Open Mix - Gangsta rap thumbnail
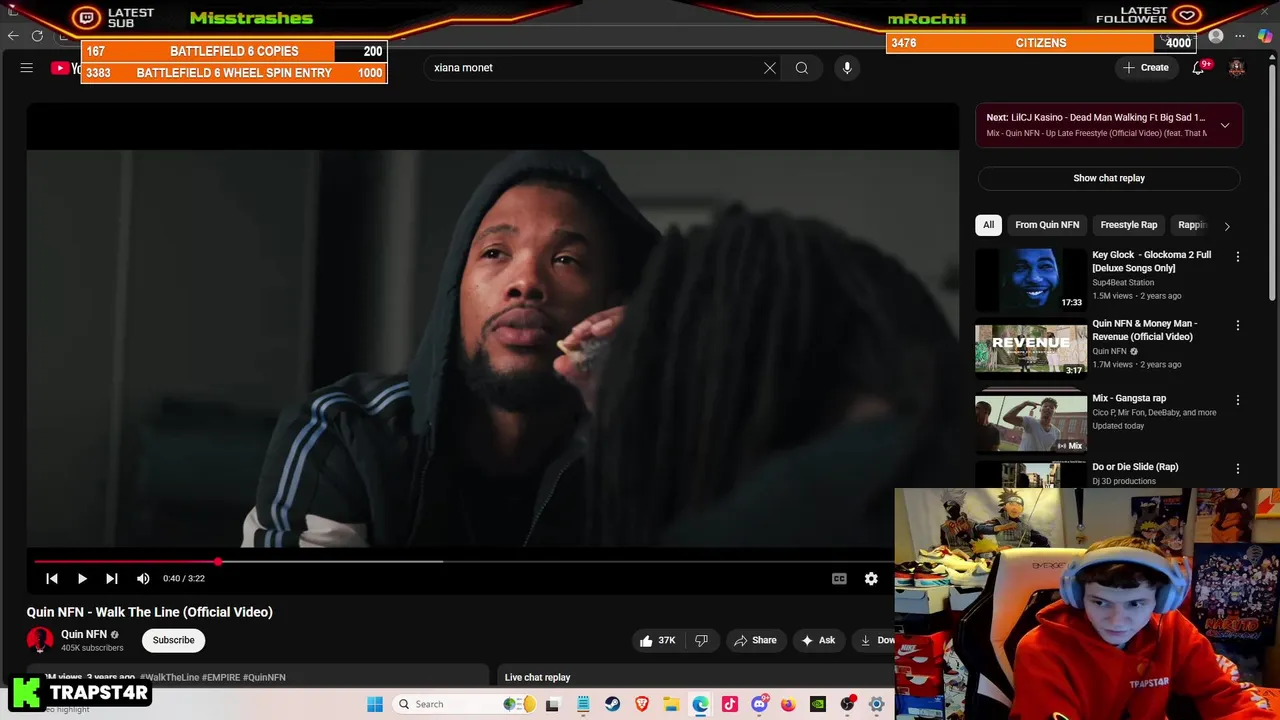The height and width of the screenshot is (720, 1280). [x=1031, y=423]
